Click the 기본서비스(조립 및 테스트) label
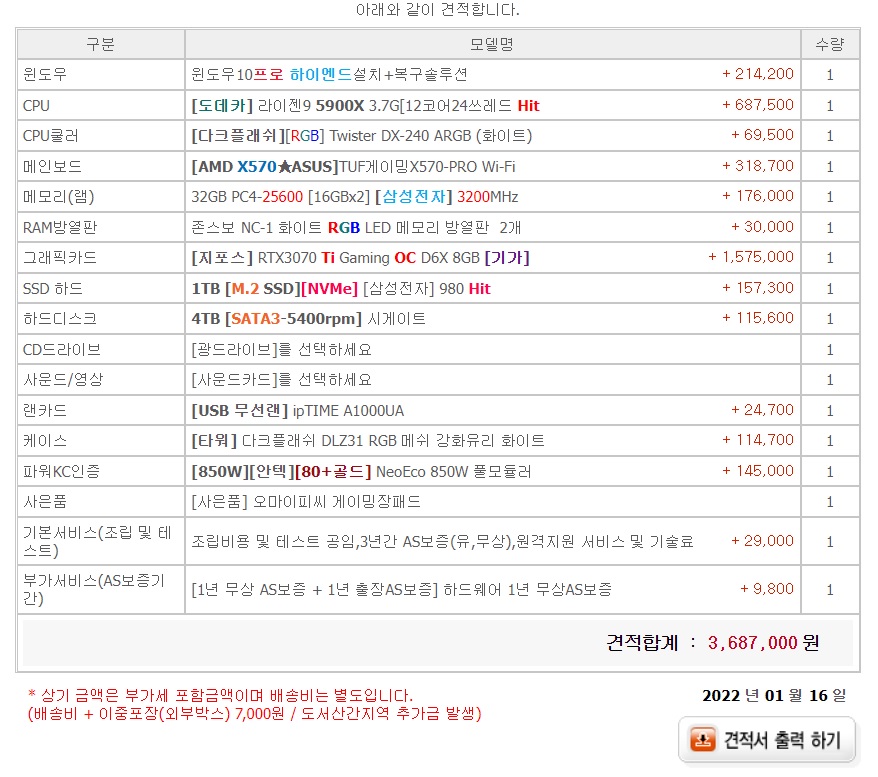Image resolution: width=878 pixels, height=777 pixels. pyautogui.click(x=97, y=541)
